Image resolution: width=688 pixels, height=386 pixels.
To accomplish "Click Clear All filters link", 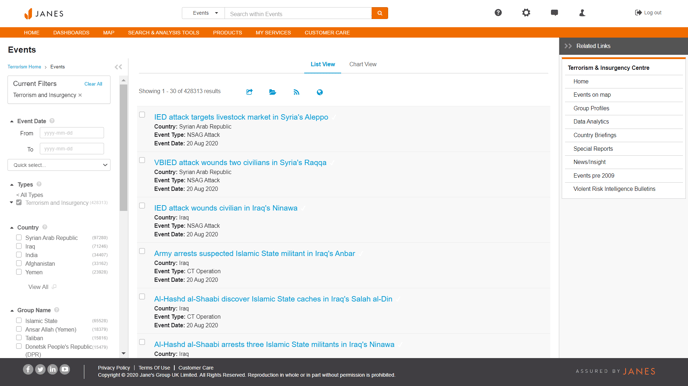I will pyautogui.click(x=93, y=84).
